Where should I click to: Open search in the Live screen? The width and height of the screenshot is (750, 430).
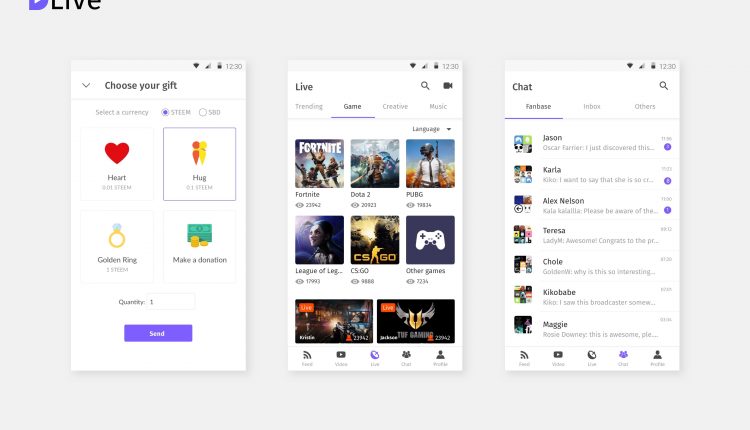coord(425,86)
